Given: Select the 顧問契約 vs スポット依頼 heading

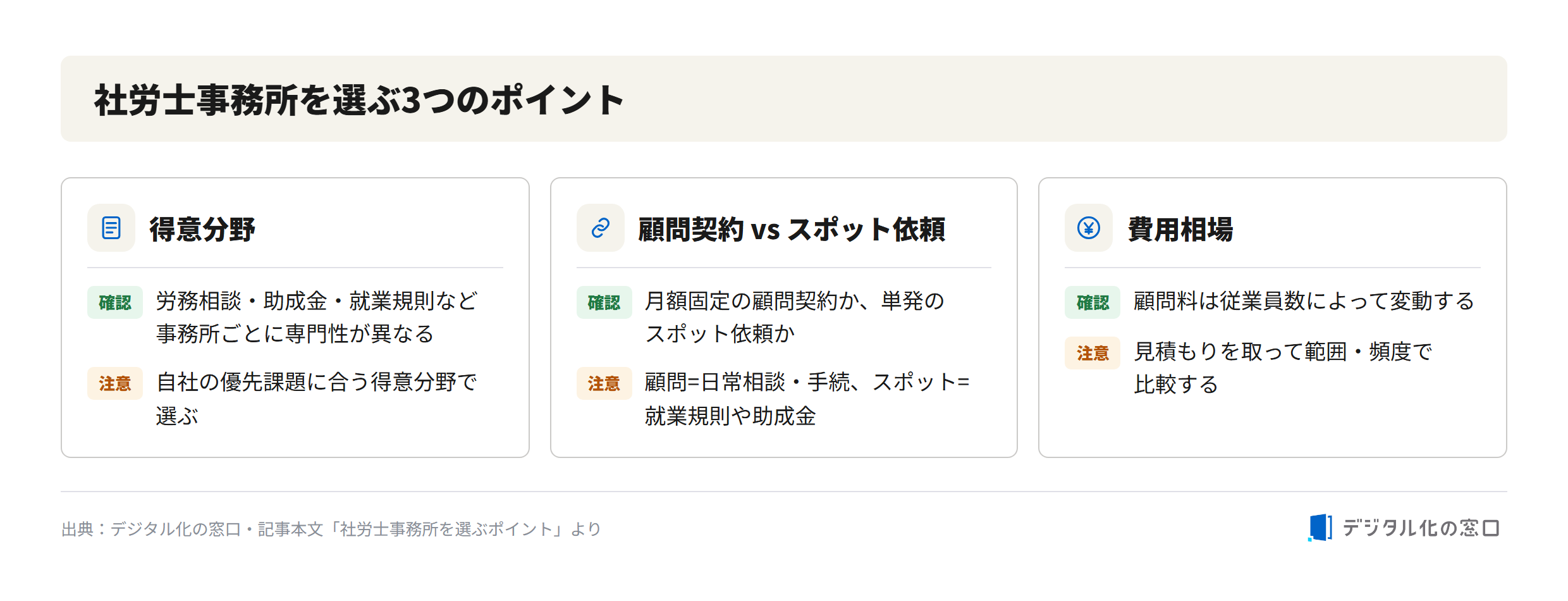Looking at the screenshot, I should [792, 229].
